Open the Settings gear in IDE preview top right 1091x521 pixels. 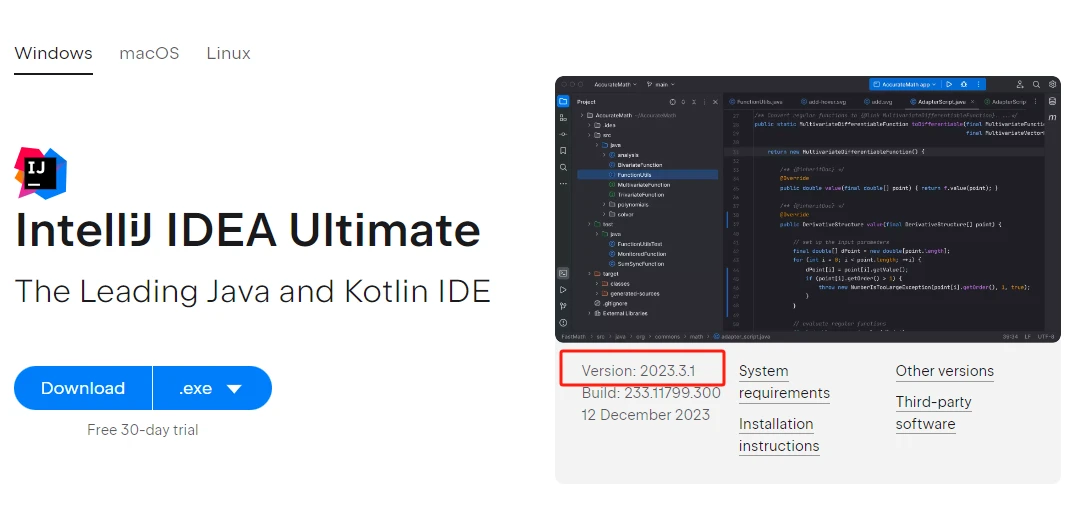(x=1052, y=84)
